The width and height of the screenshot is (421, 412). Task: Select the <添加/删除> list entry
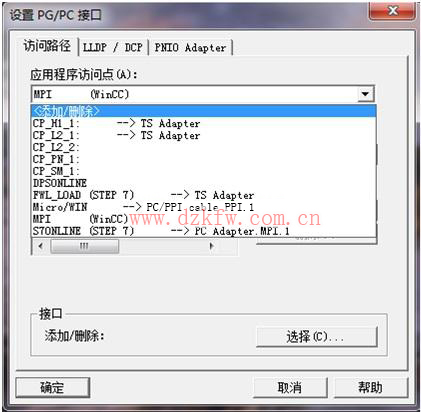(204, 111)
